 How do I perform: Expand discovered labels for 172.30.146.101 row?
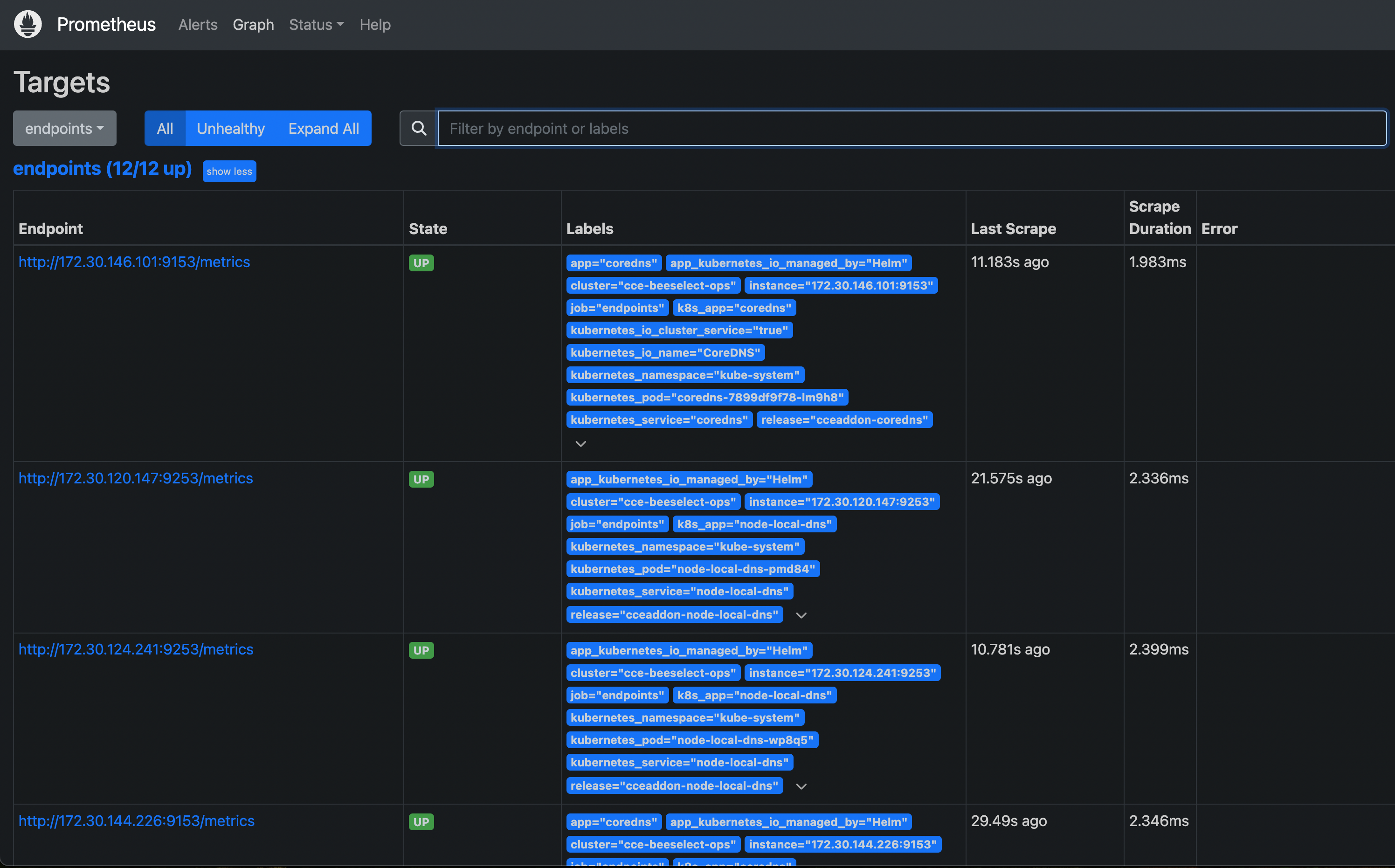tap(580, 443)
